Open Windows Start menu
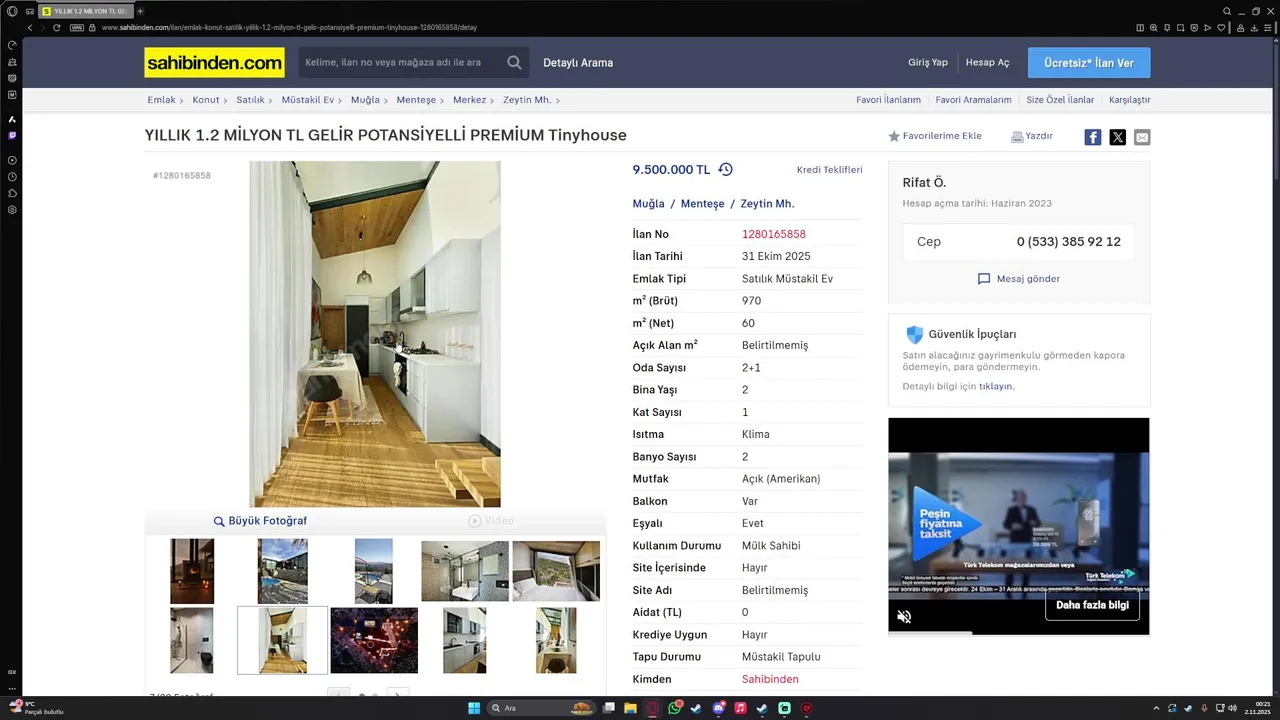Image resolution: width=1280 pixels, height=720 pixels. click(474, 708)
